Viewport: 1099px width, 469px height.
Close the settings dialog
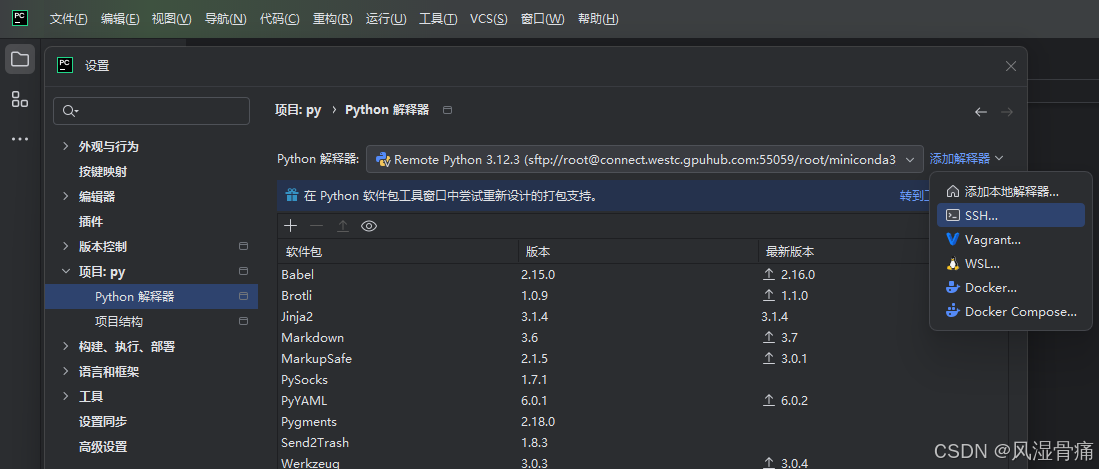1011,66
